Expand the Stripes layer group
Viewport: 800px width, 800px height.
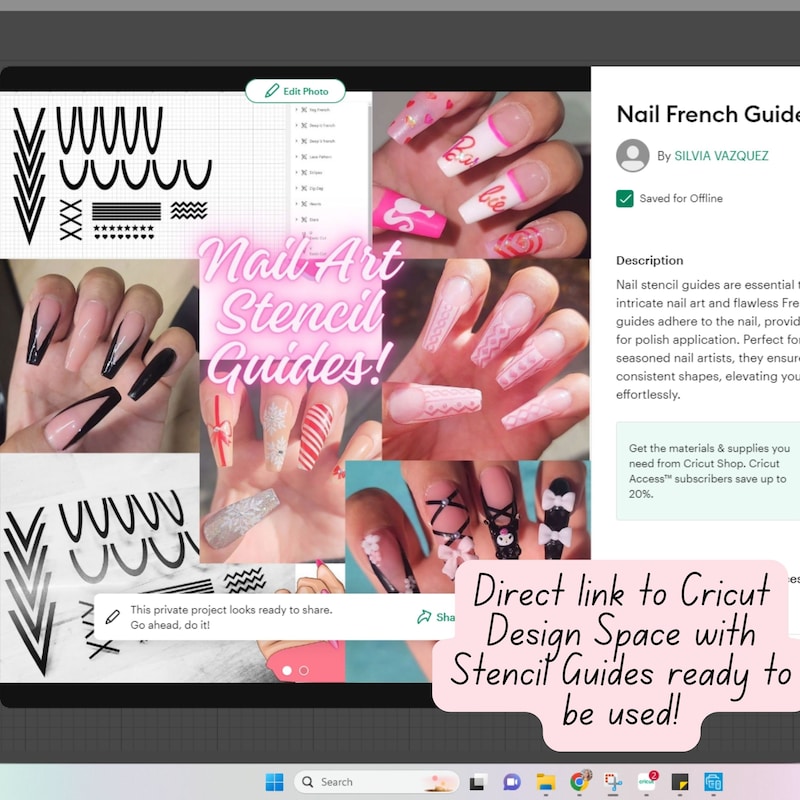pyautogui.click(x=297, y=172)
